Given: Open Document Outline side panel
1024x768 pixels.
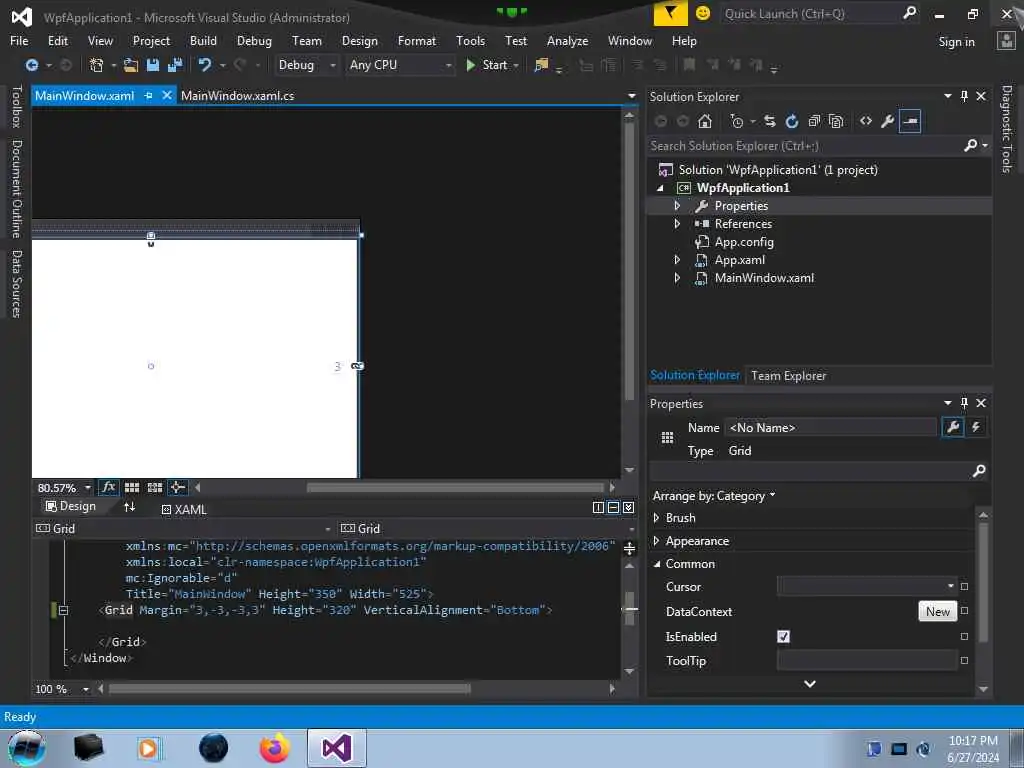Looking at the screenshot, I should coord(16,189).
